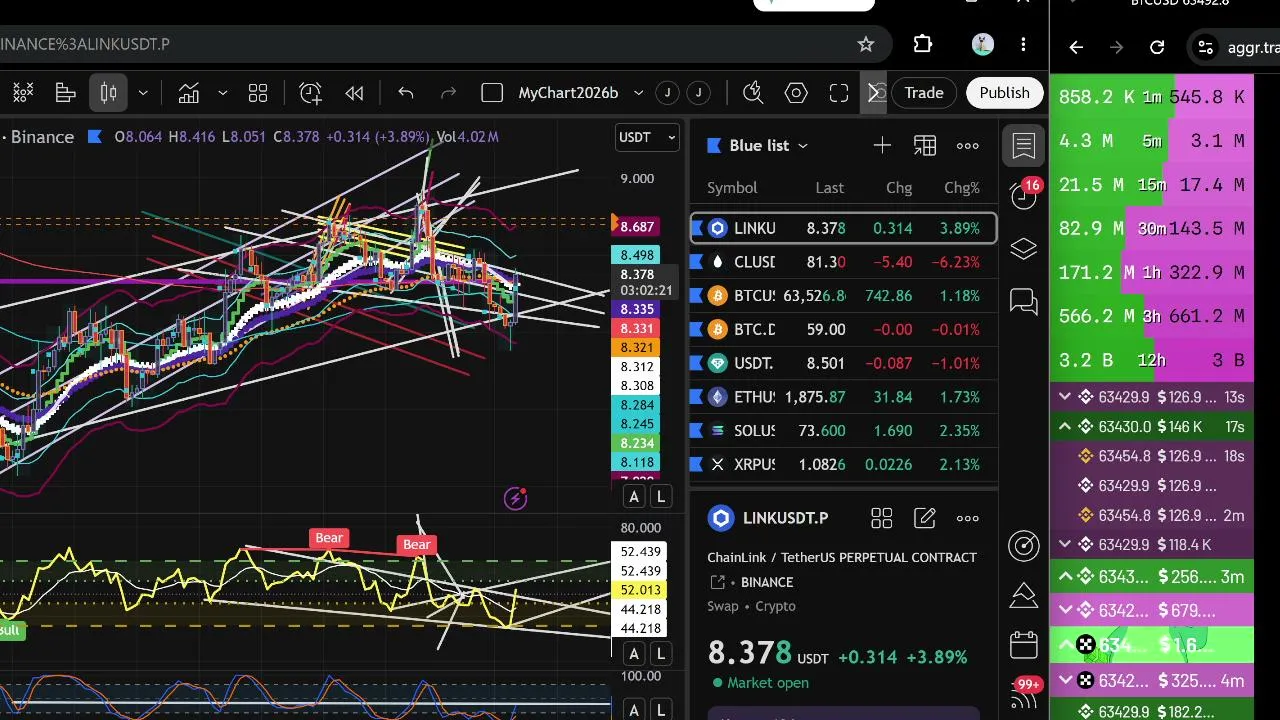Expand the MyChart2026b layout dropdown arrow

click(638, 93)
